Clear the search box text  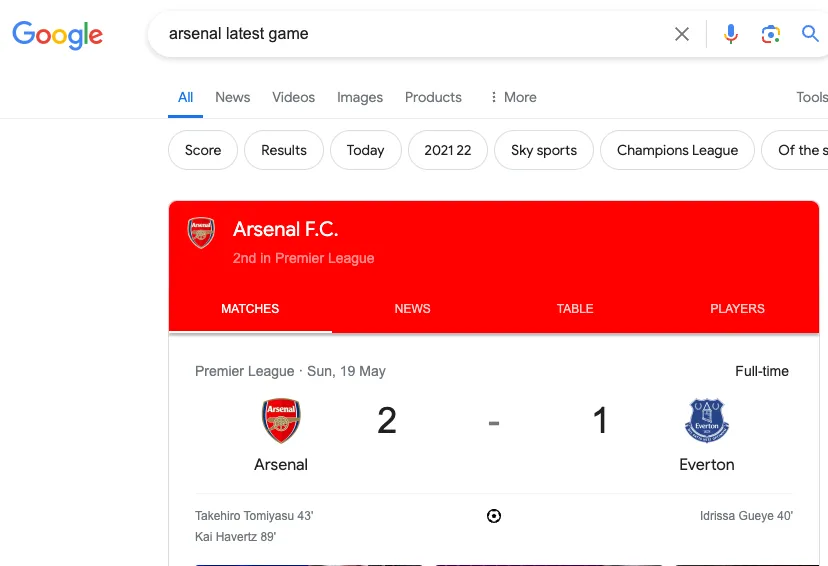tap(682, 34)
